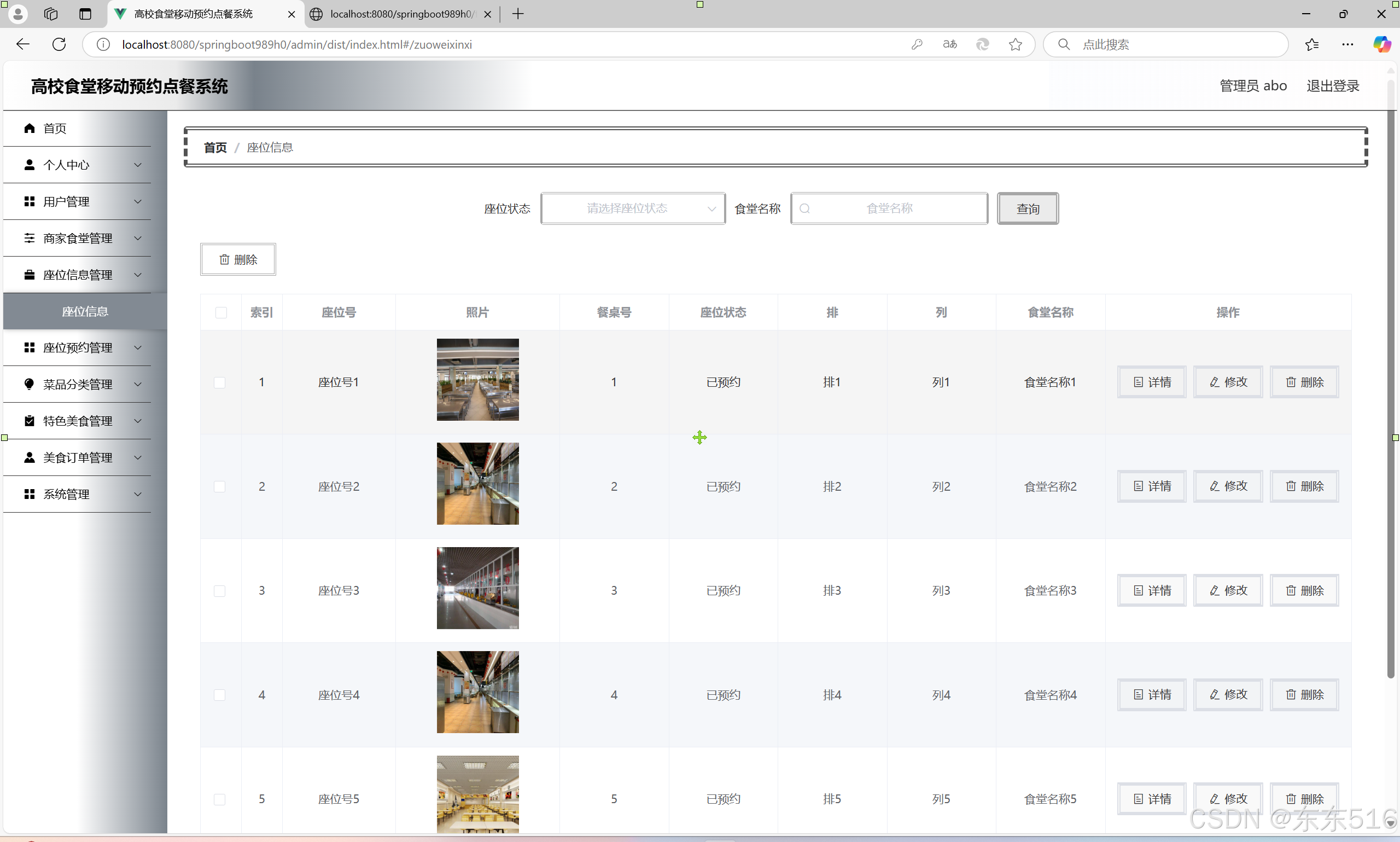
Task: Open the browser settings ellipsis menu
Action: click(1347, 44)
